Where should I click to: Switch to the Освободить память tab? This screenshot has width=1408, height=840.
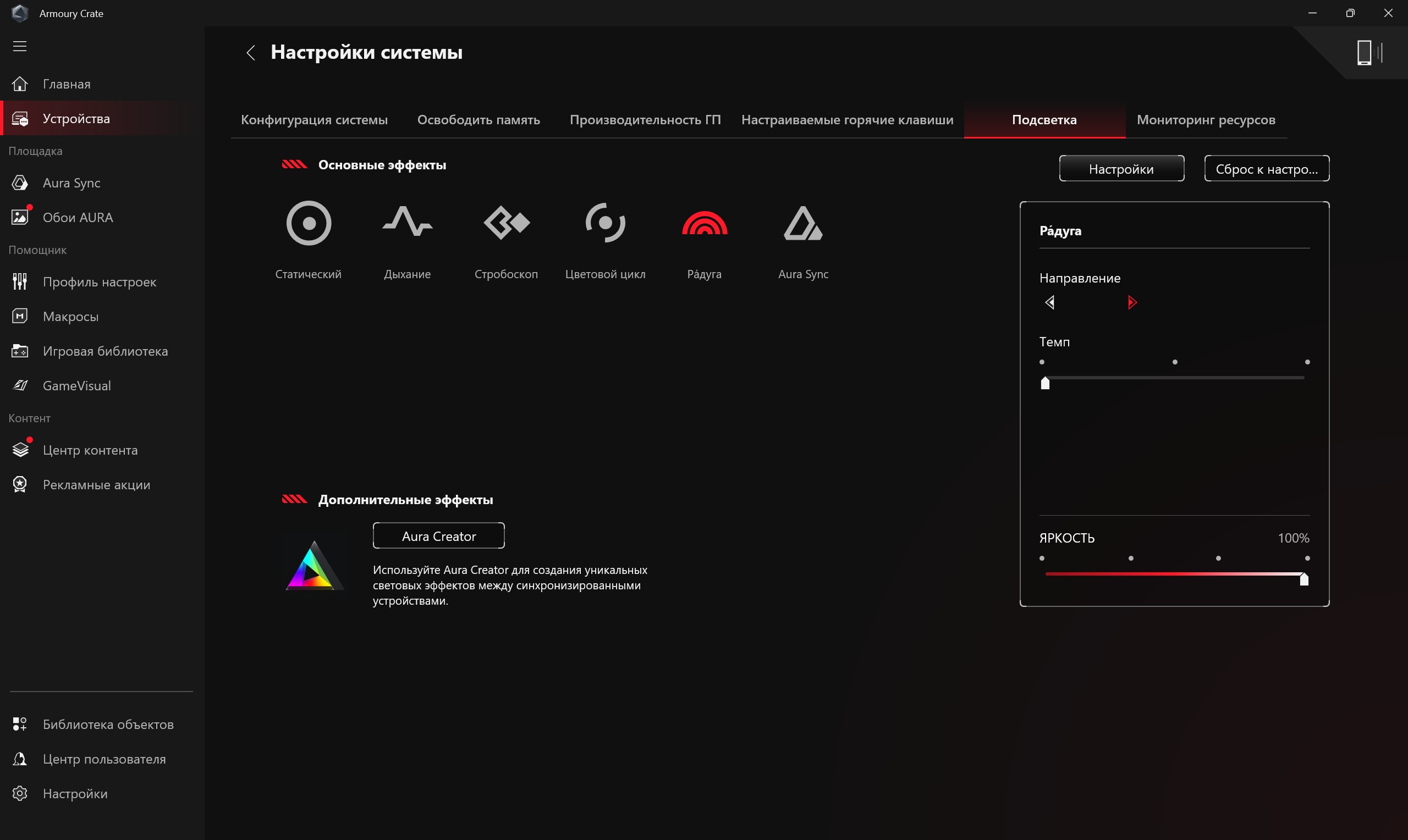coord(479,120)
